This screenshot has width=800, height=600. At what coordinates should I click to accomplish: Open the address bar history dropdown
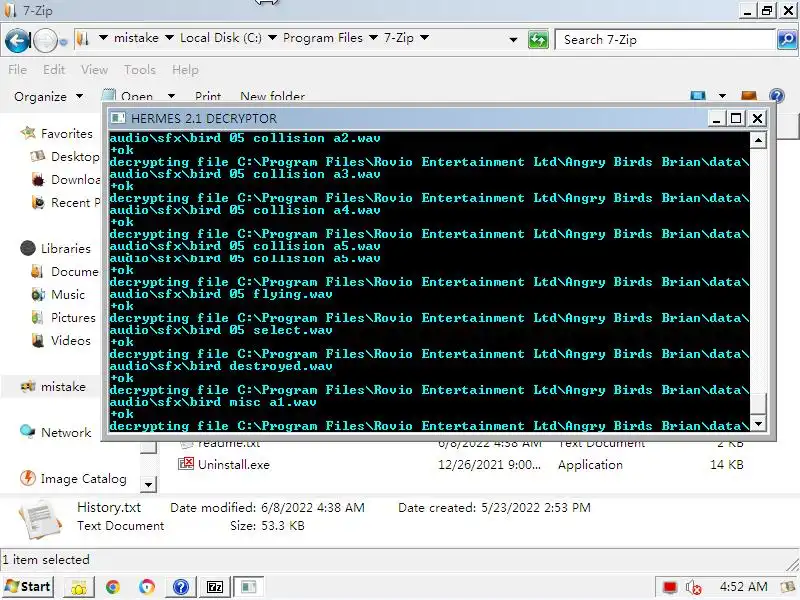(x=513, y=39)
